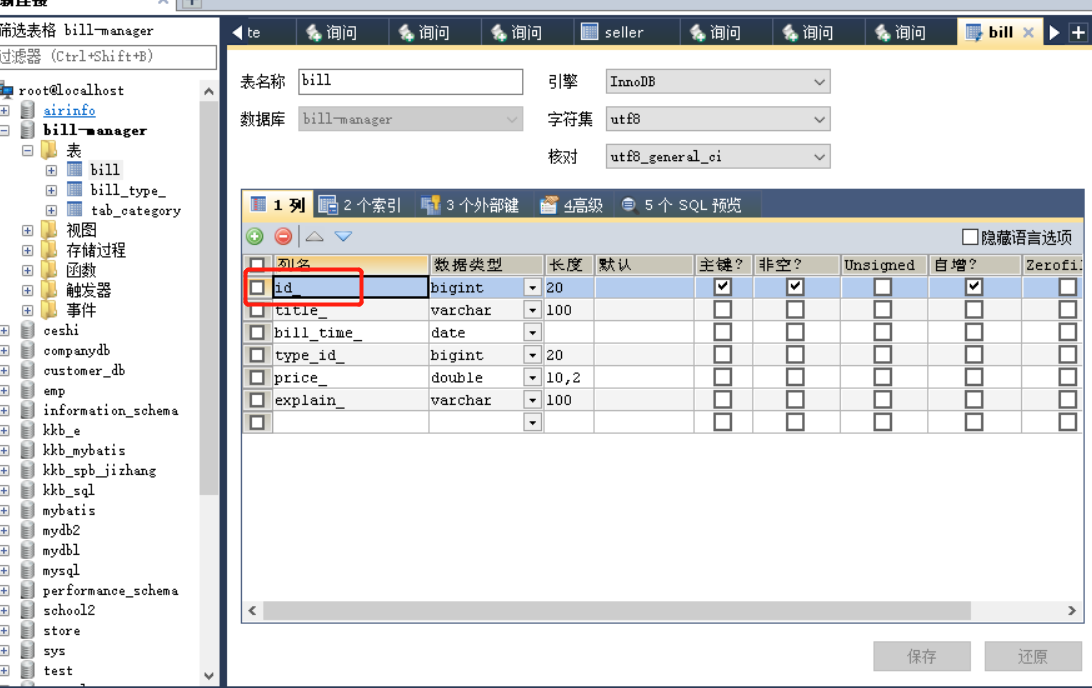Click the 表名称 input field containing bill
Viewport: 1092px width, 688px height.
pos(410,81)
